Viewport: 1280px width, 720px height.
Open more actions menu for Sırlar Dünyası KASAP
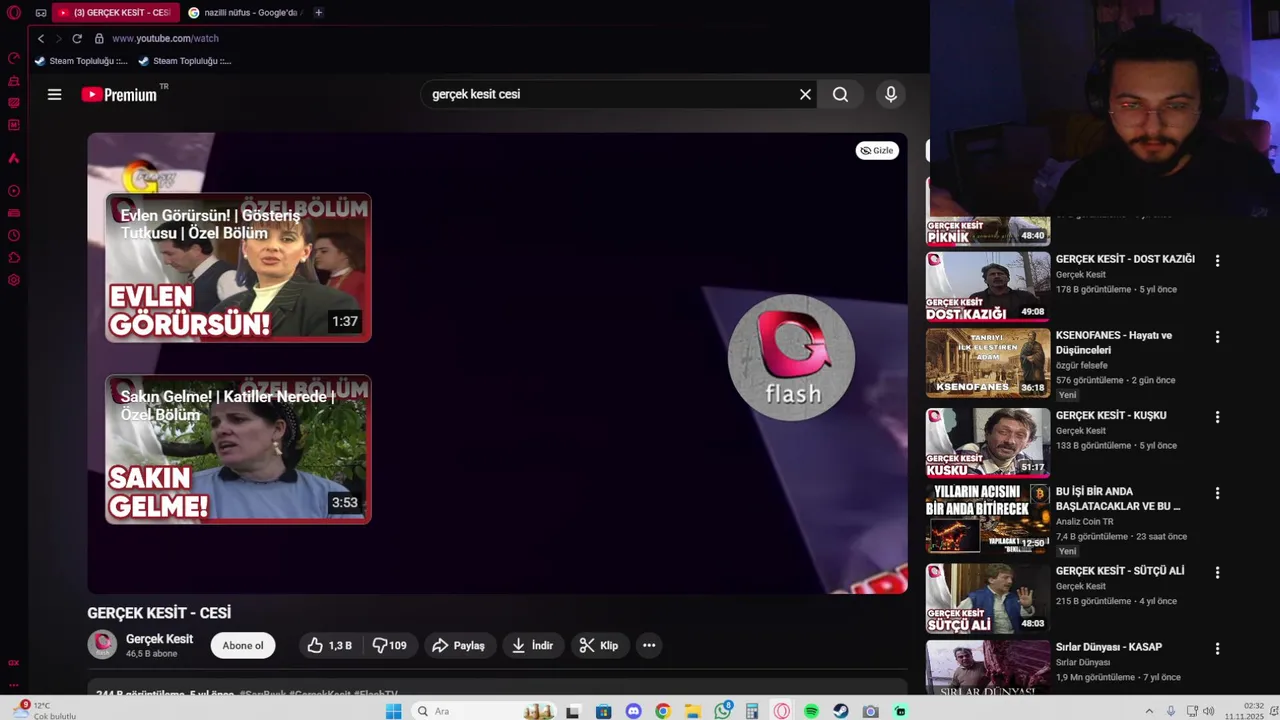coord(1217,649)
